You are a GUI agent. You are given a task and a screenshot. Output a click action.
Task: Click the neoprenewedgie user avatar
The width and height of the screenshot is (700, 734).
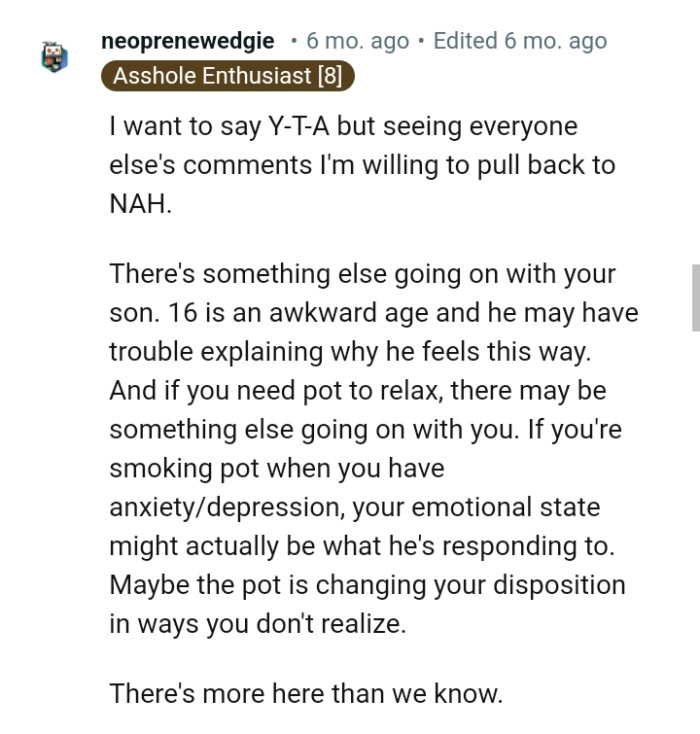[x=55, y=57]
